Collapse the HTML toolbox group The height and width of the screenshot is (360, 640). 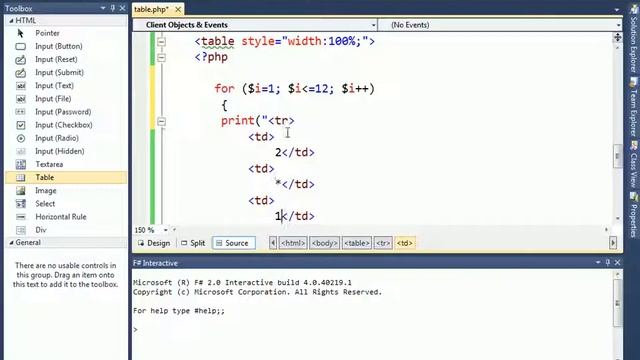pyautogui.click(x=11, y=20)
